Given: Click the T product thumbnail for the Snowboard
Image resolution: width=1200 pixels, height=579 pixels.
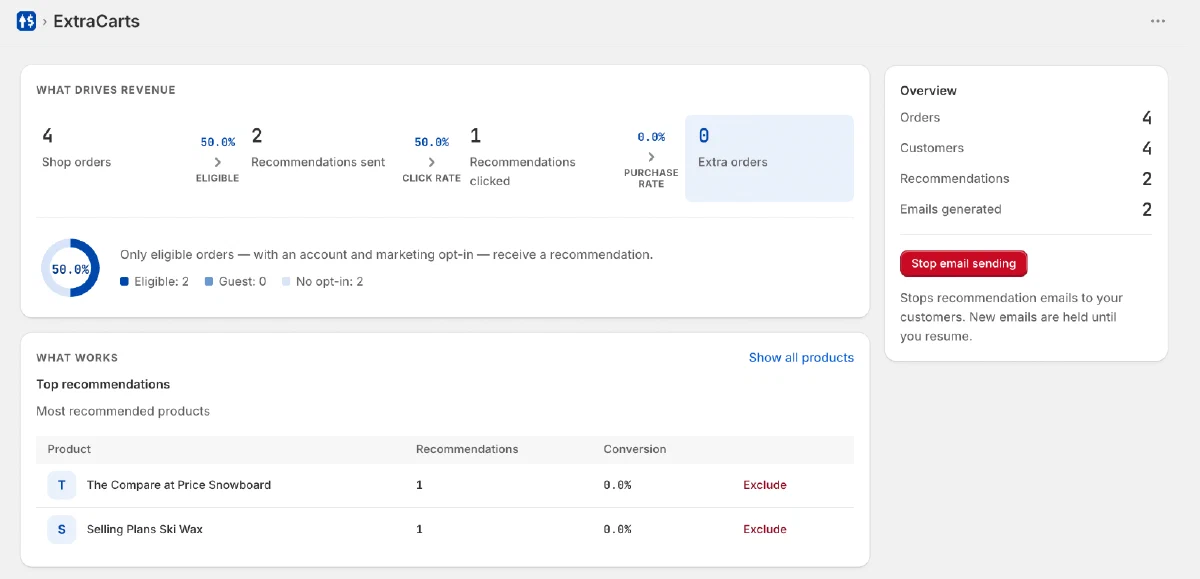Looking at the screenshot, I should coord(61,485).
